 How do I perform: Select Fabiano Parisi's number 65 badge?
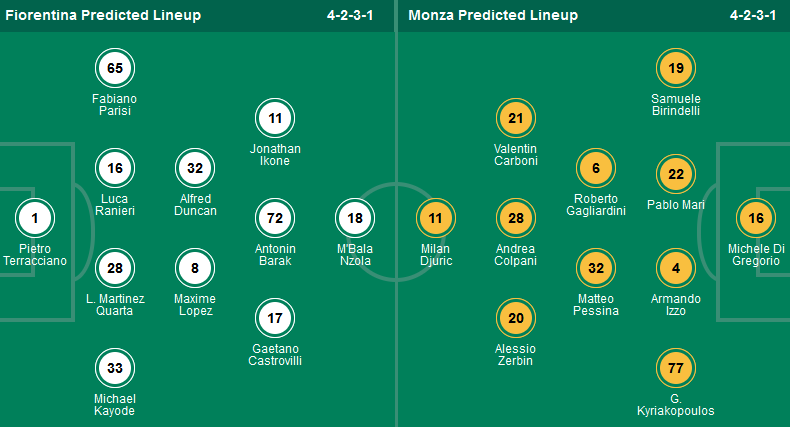pyautogui.click(x=115, y=69)
